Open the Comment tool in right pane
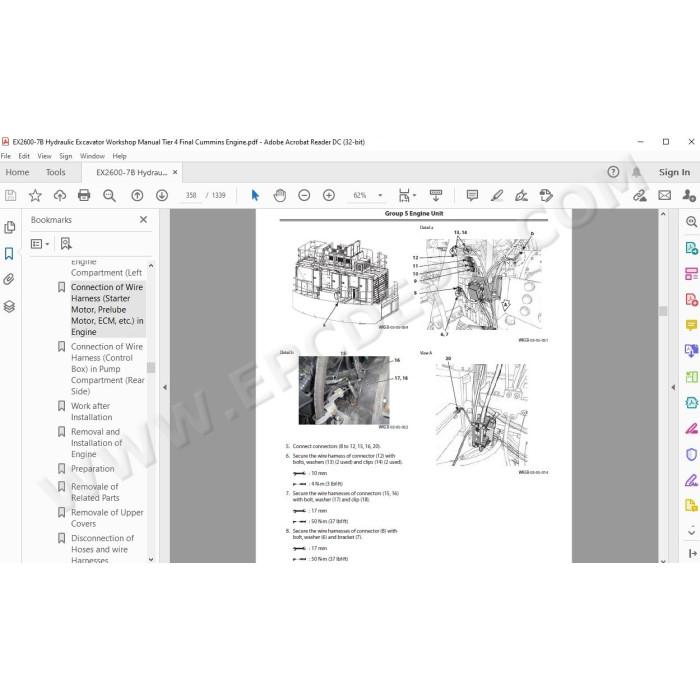Screen dimensions: 700x700 point(691,325)
